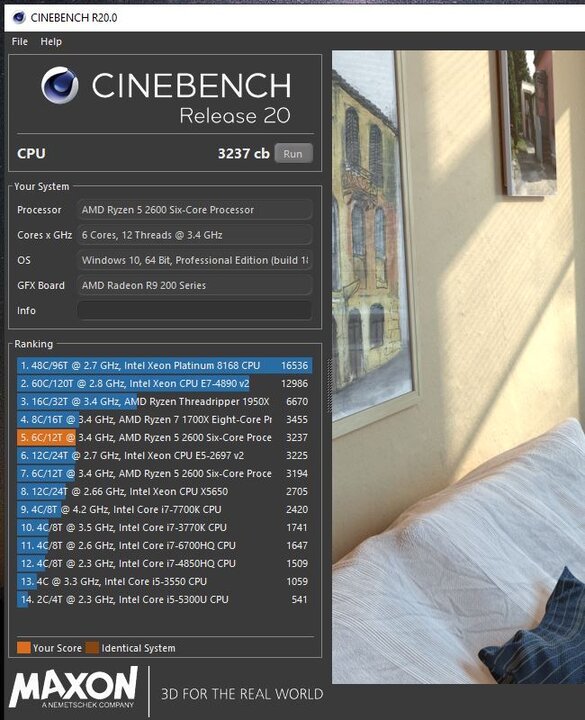Open the Help menu
The width and height of the screenshot is (585, 720).
(x=51, y=42)
